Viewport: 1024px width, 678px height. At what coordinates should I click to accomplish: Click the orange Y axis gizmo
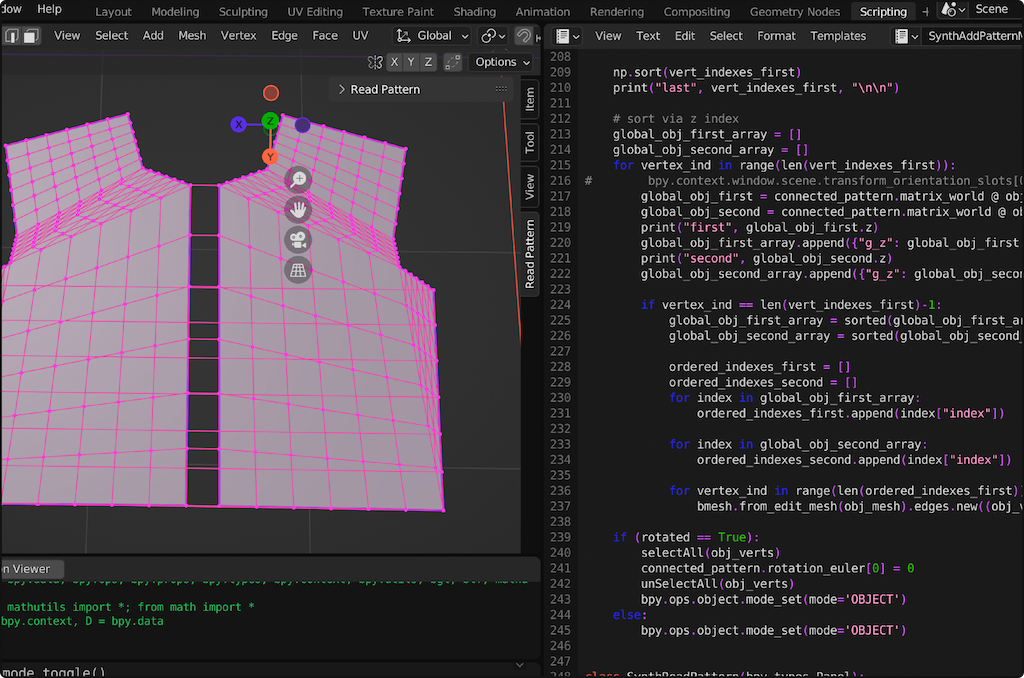coord(270,157)
